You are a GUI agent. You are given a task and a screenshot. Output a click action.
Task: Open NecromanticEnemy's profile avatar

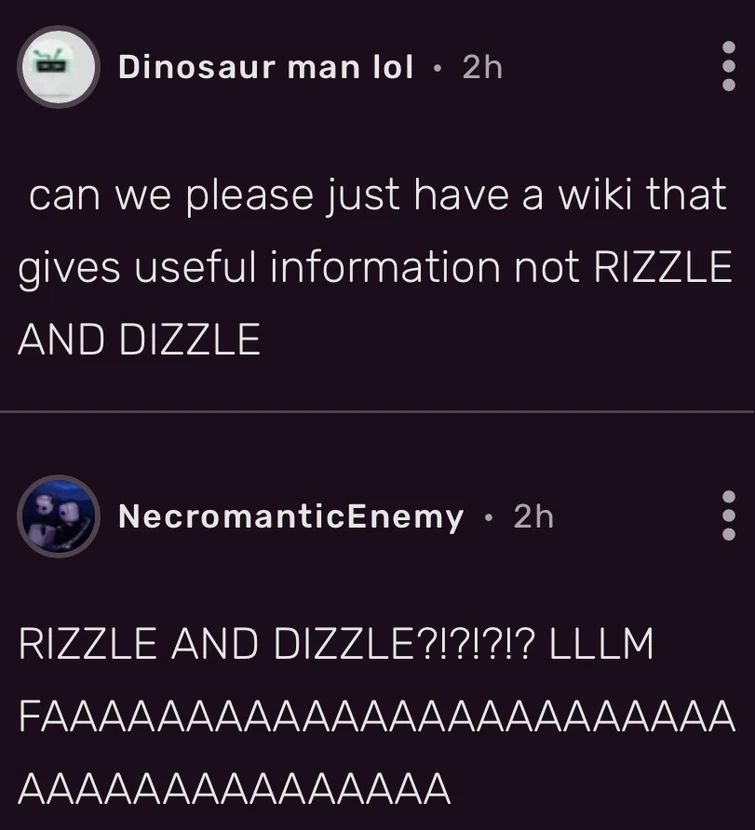tap(59, 516)
